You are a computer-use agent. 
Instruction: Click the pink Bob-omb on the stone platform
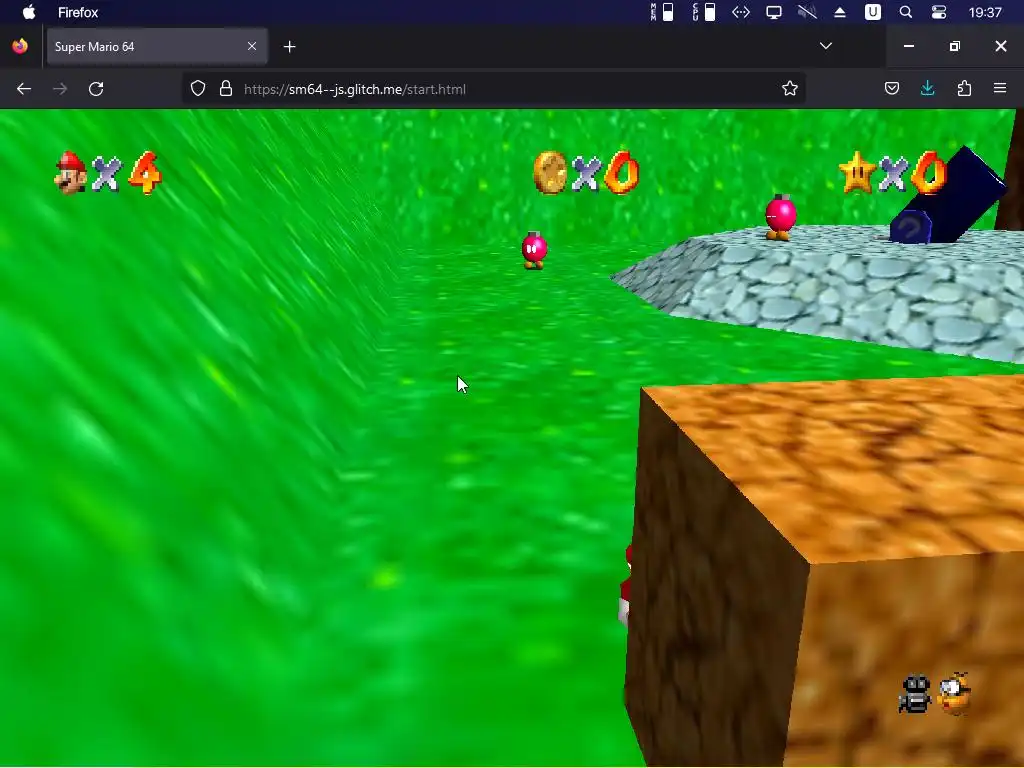[780, 217]
